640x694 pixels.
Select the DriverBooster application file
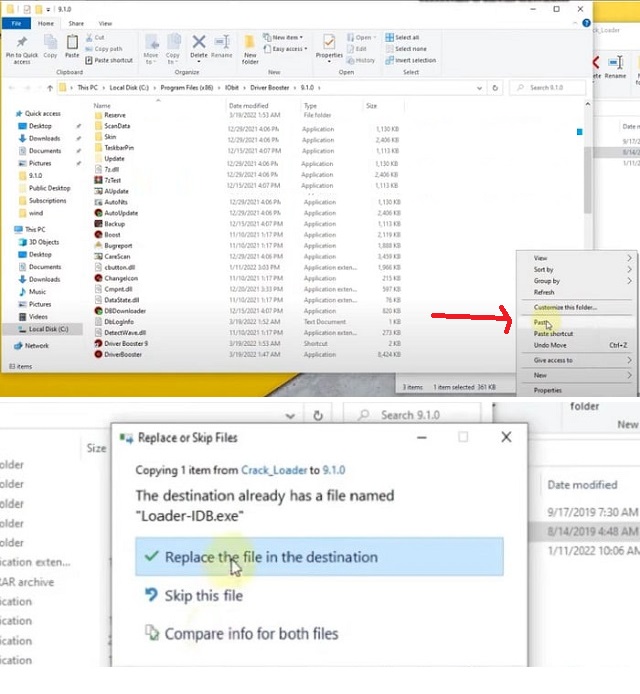pos(122,354)
